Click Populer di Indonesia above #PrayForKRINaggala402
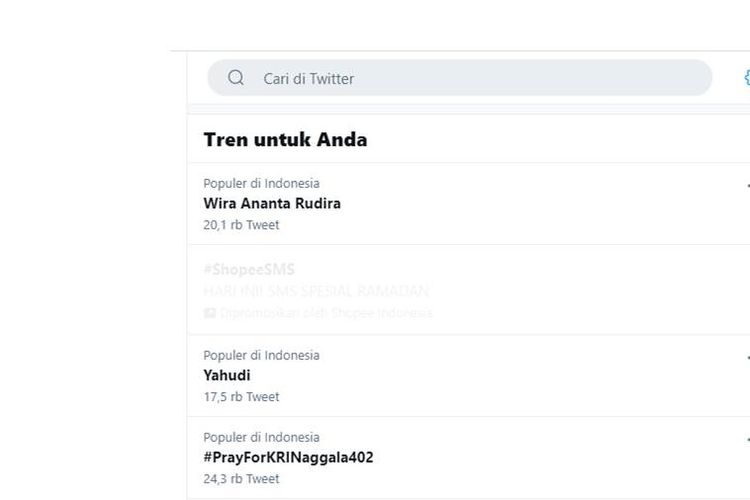This screenshot has width=750, height=500. click(261, 437)
